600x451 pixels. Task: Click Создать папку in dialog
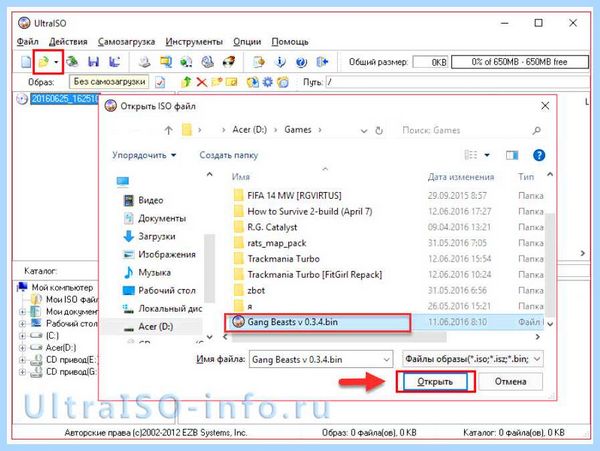[x=228, y=155]
